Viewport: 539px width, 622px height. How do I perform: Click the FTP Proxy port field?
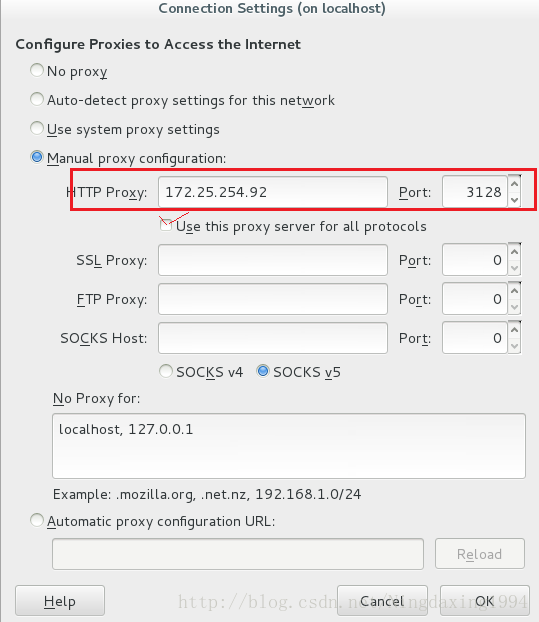[x=475, y=299]
